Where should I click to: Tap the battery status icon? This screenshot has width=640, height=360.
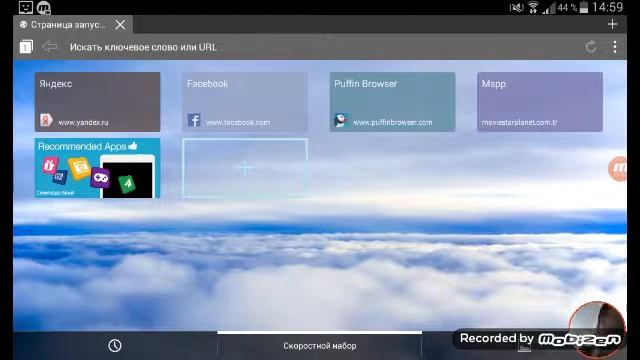point(584,7)
